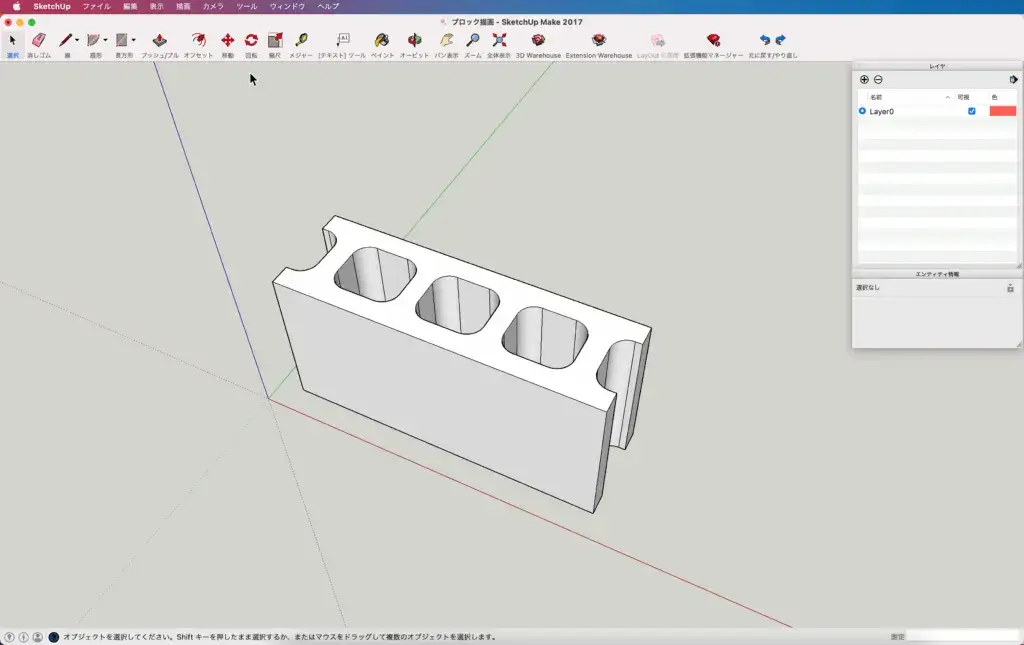The height and width of the screenshot is (645, 1024).
Task: Open the ウィンドウ menu
Action: 287,7
